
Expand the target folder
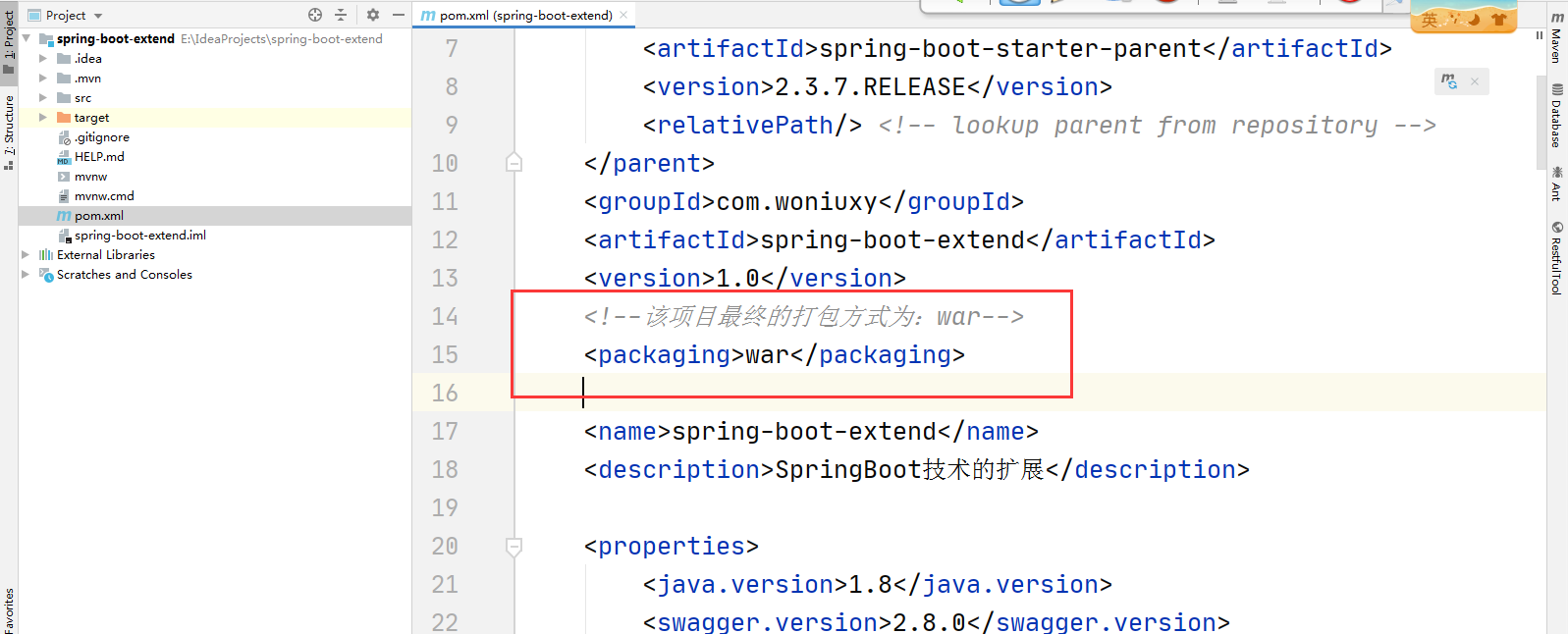42,118
